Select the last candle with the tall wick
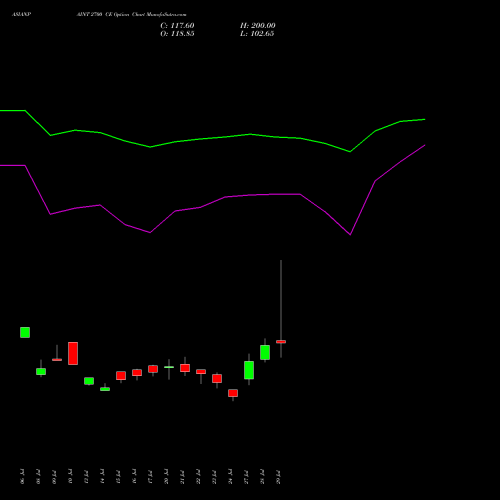Screen dimensions: 500x500 pos(281,342)
